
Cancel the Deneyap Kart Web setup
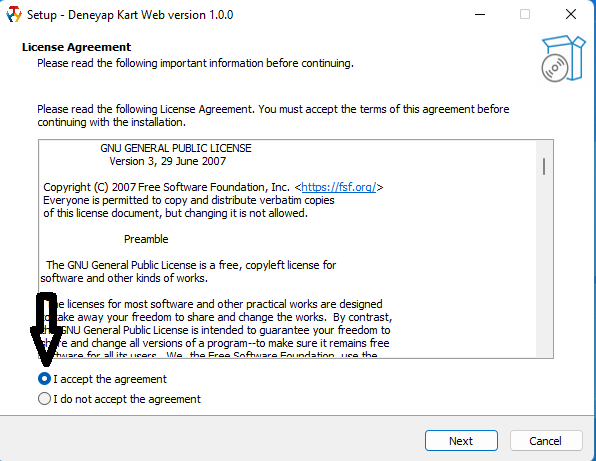[546, 441]
